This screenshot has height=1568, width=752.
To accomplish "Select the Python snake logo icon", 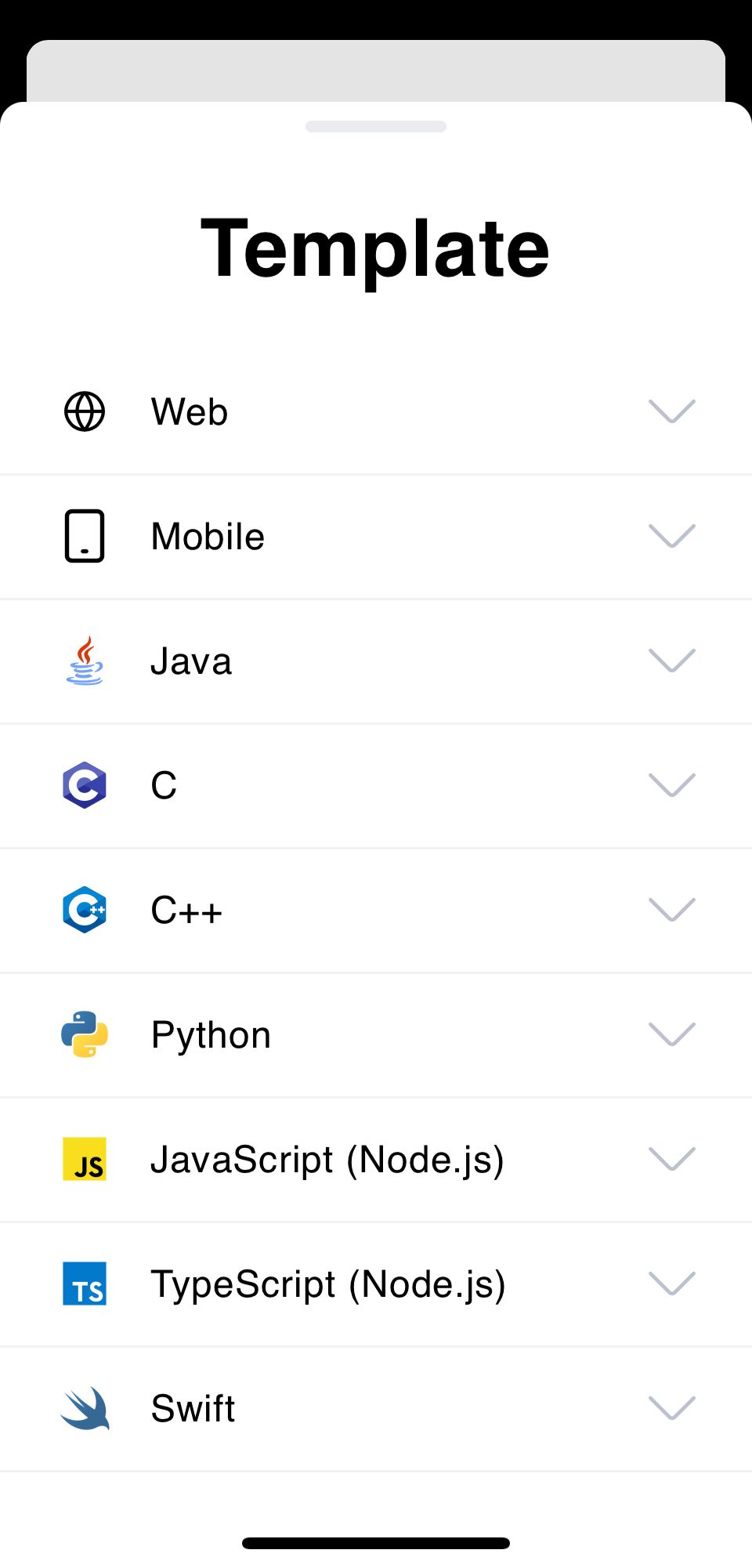I will tap(85, 1034).
